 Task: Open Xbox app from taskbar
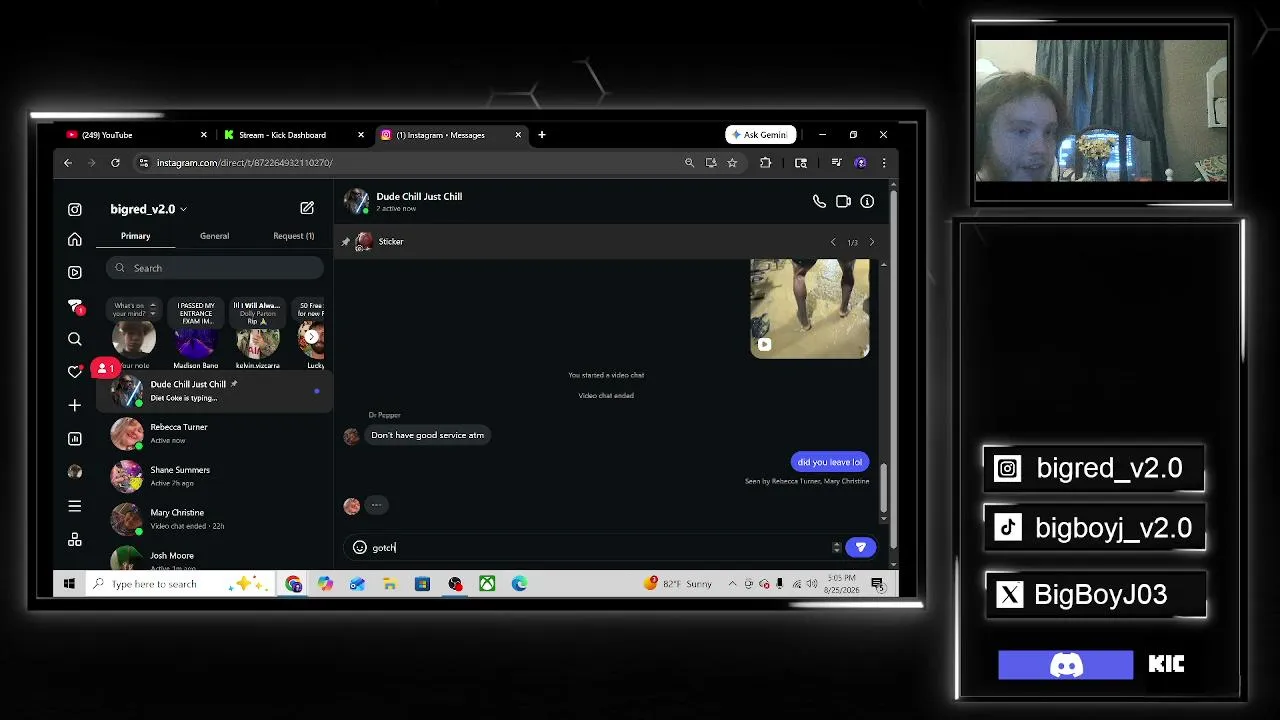tap(487, 584)
